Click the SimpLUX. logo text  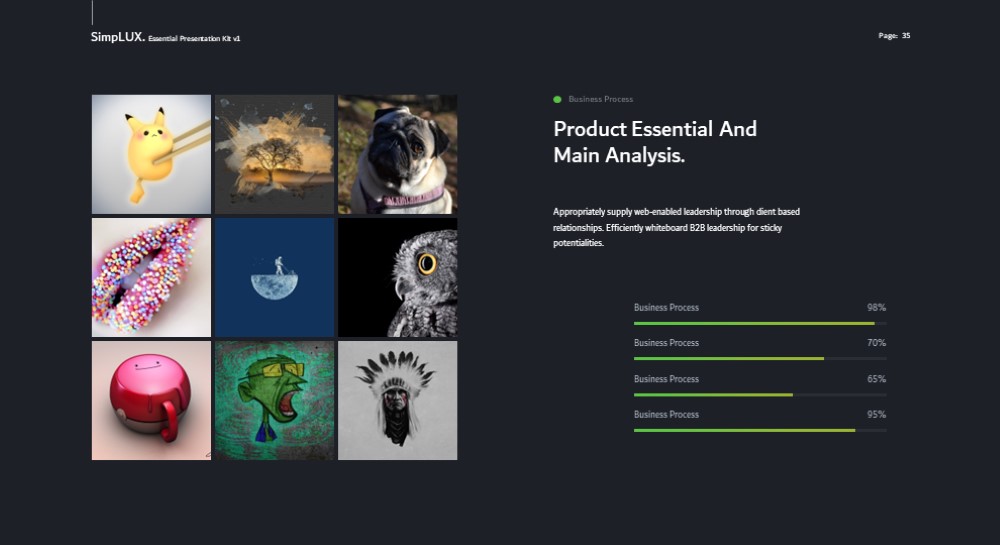[118, 37]
